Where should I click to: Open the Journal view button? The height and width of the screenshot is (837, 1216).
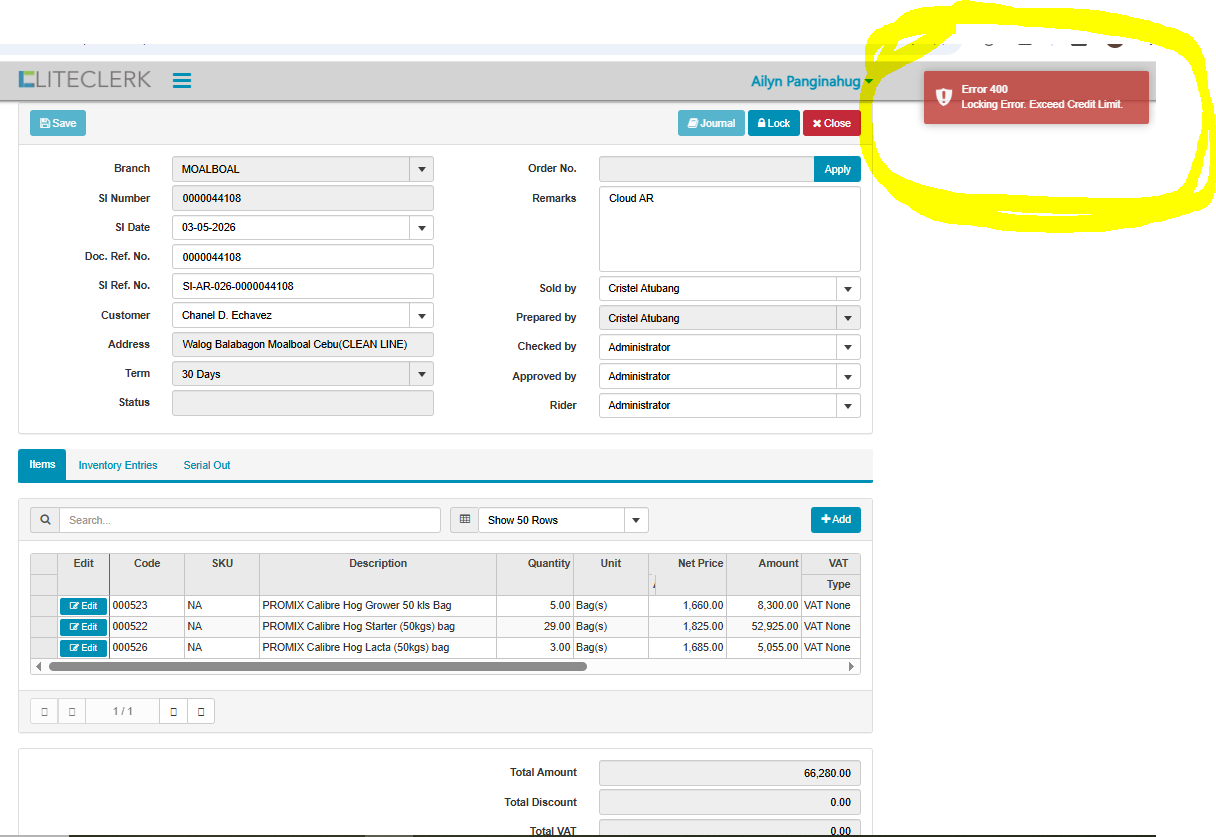pyautogui.click(x=711, y=123)
